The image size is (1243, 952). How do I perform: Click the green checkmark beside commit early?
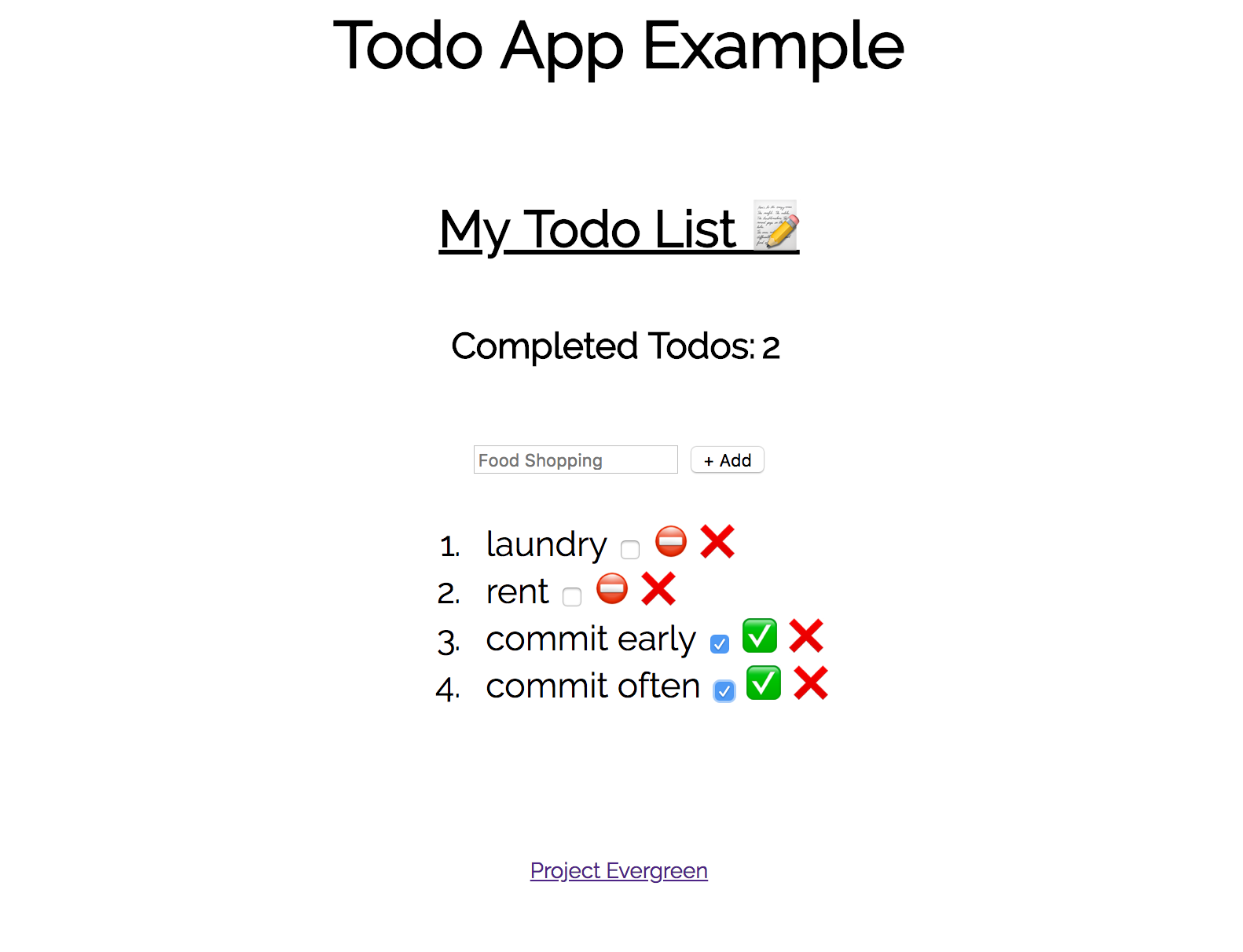(x=760, y=636)
